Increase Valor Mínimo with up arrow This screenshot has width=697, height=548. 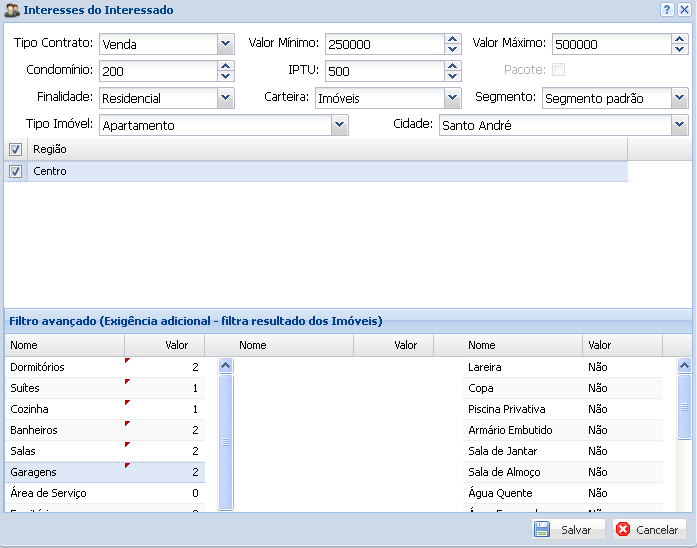pos(452,39)
